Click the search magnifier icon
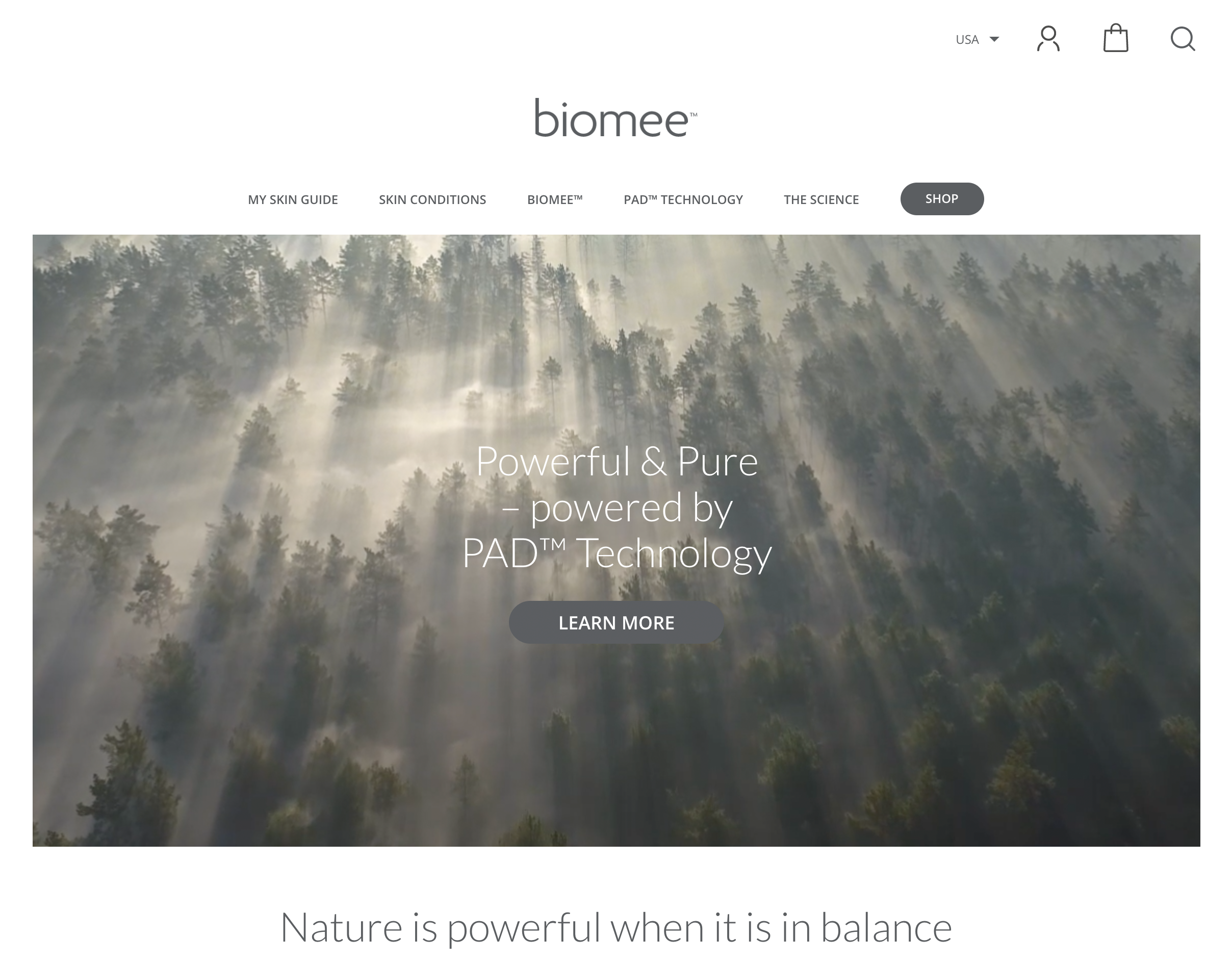This screenshot has width=1232, height=963. tap(1183, 39)
